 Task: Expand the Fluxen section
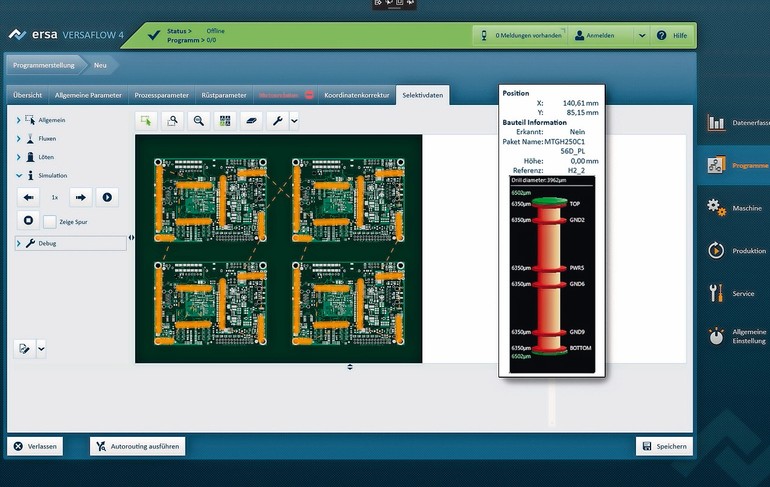point(18,139)
